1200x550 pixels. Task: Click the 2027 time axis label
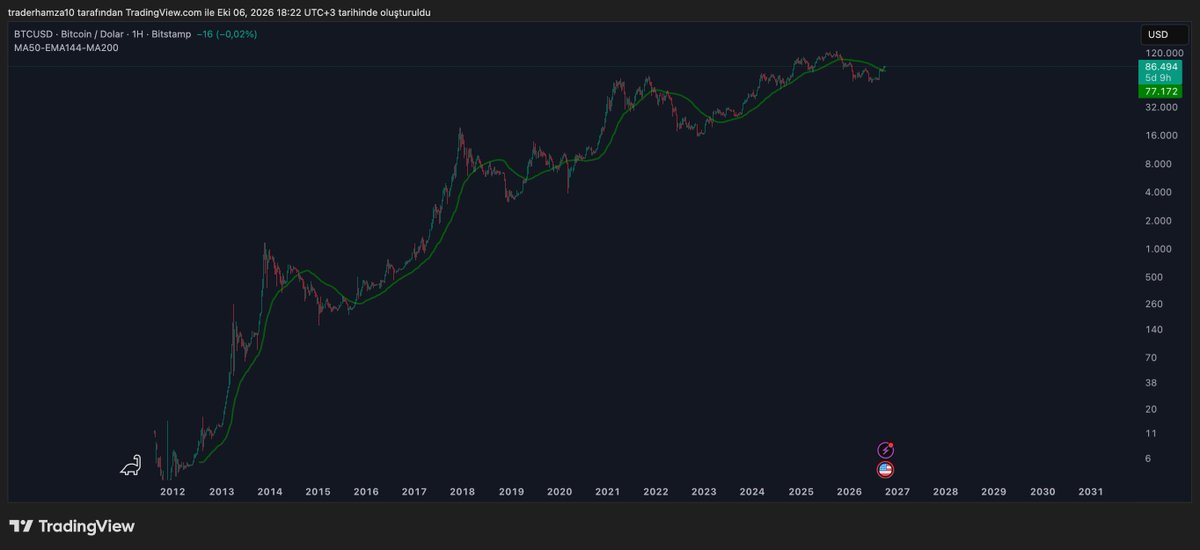click(x=898, y=492)
